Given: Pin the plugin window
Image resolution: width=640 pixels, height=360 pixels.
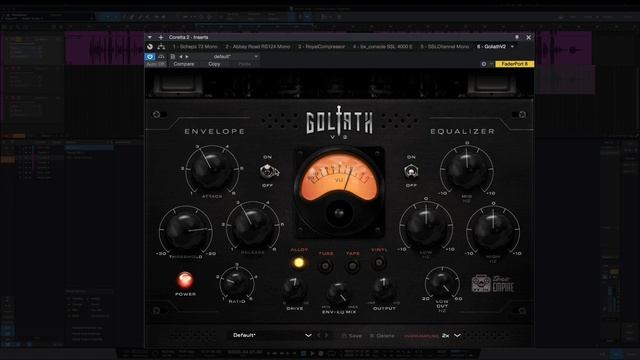Looking at the screenshot, I should [517, 37].
